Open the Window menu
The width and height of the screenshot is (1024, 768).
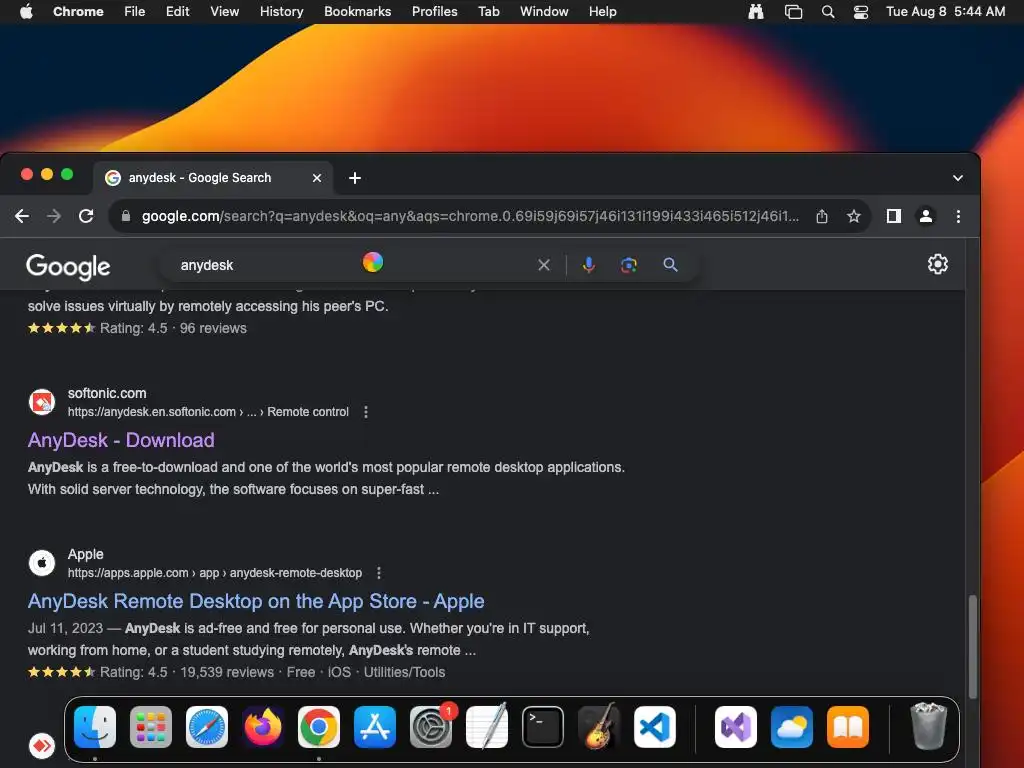click(544, 11)
